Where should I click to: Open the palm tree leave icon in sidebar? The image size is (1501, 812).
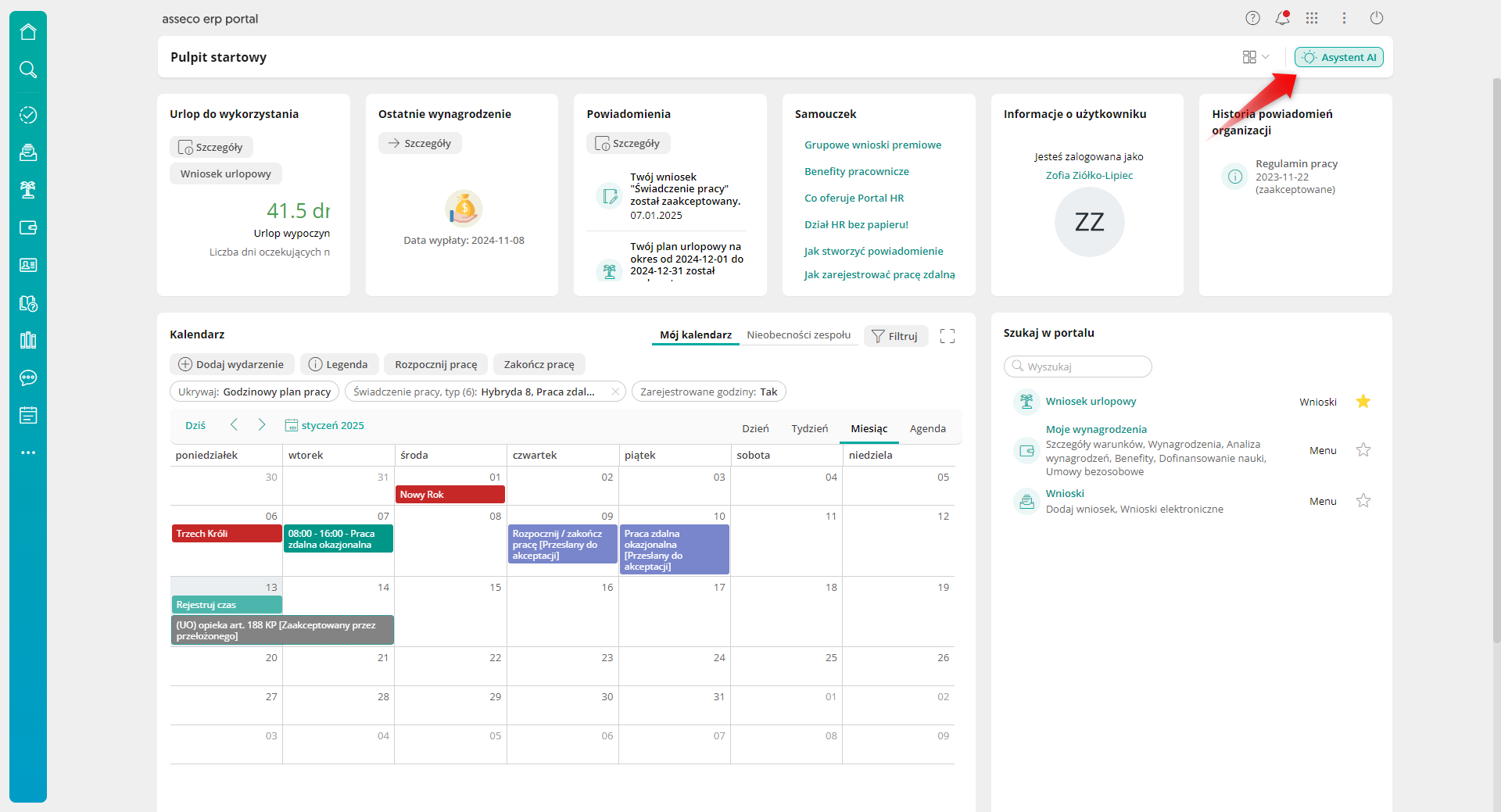coord(28,190)
